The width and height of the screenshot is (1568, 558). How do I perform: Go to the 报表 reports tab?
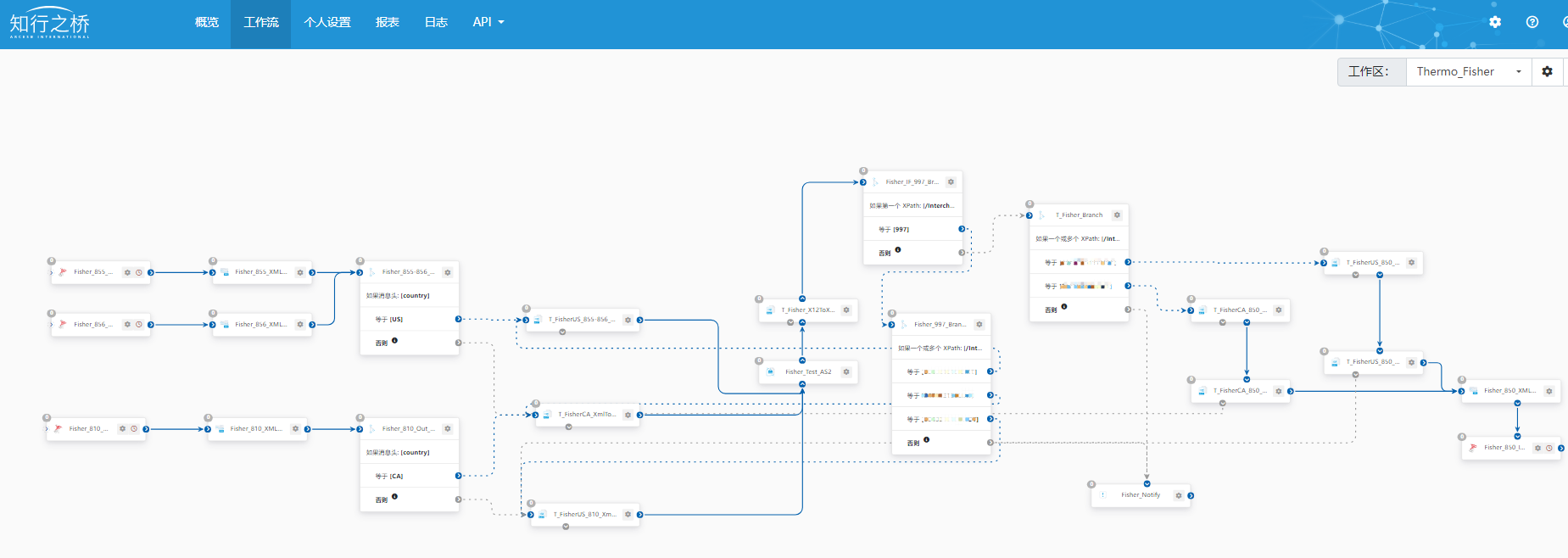coord(388,22)
